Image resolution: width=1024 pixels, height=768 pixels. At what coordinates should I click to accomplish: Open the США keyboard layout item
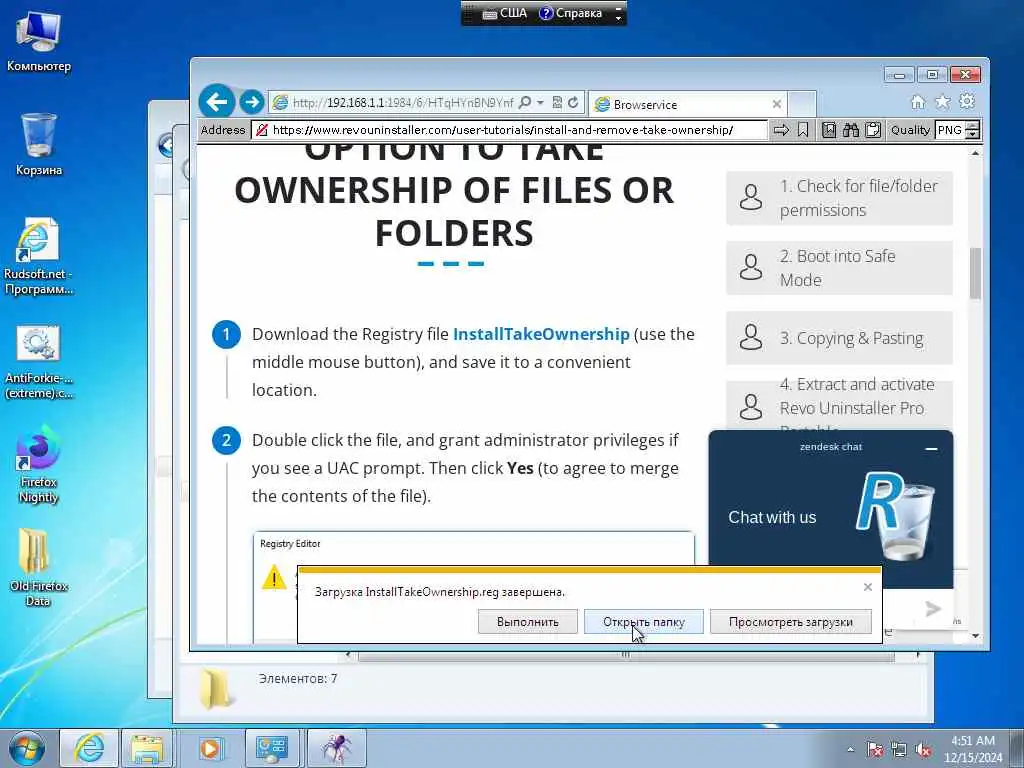505,13
